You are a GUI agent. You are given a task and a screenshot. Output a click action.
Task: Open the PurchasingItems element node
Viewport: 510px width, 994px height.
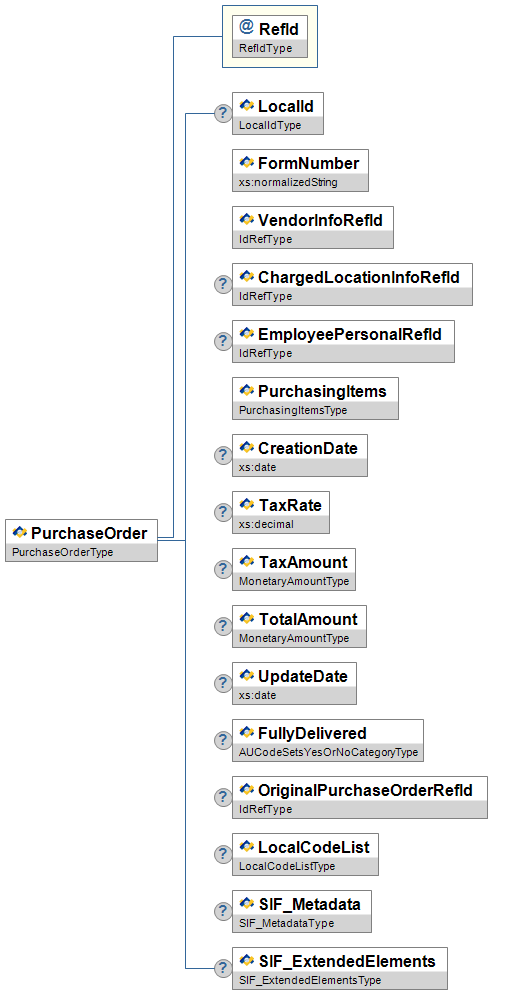point(316,399)
